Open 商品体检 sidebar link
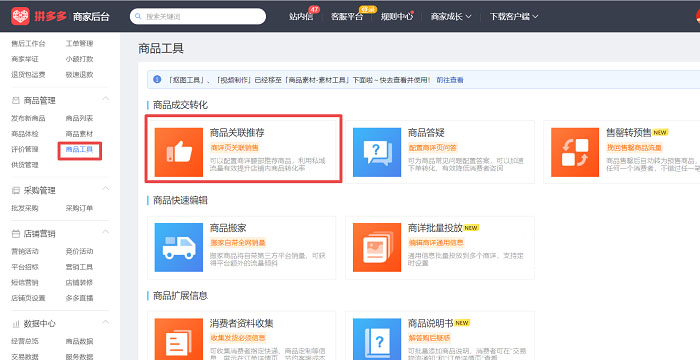 pyautogui.click(x=25, y=134)
